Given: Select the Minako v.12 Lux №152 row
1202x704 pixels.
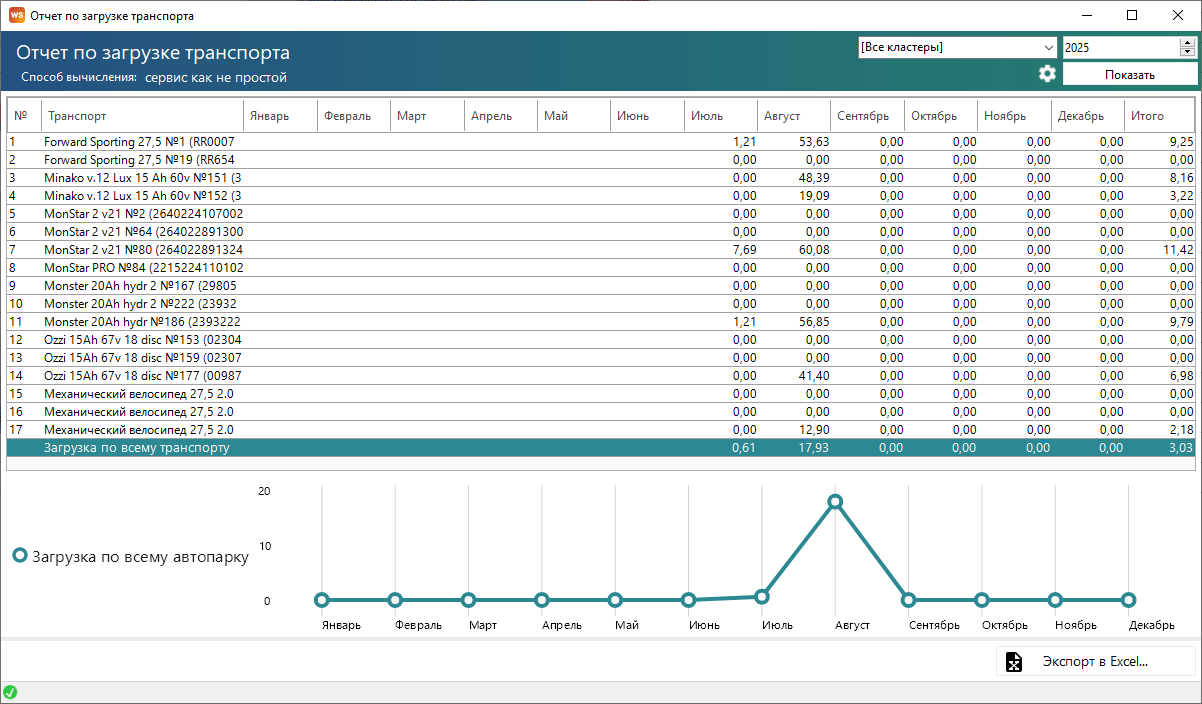Looking at the screenshot, I should tap(142, 196).
